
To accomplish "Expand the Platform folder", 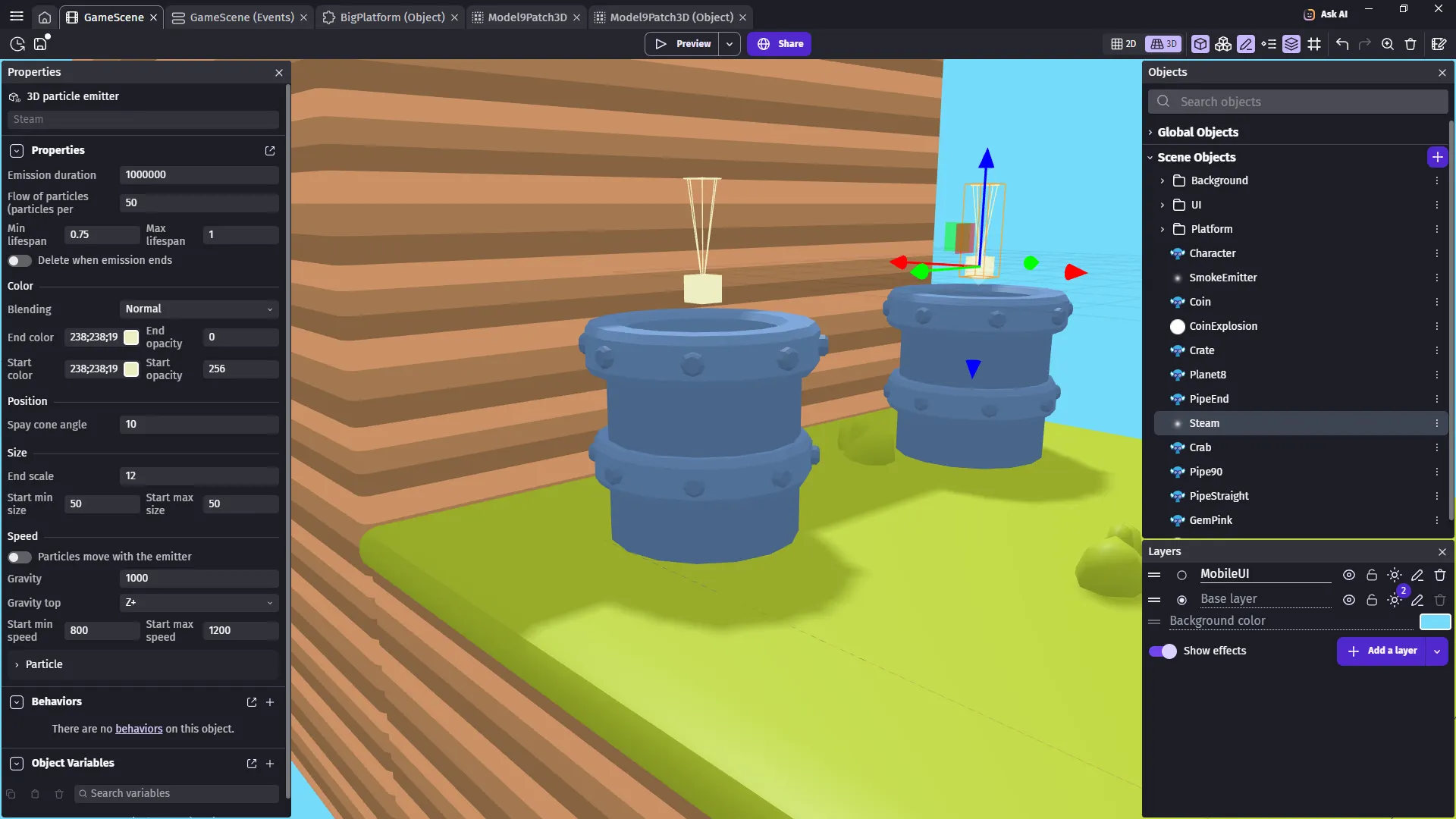I will pyautogui.click(x=1163, y=229).
